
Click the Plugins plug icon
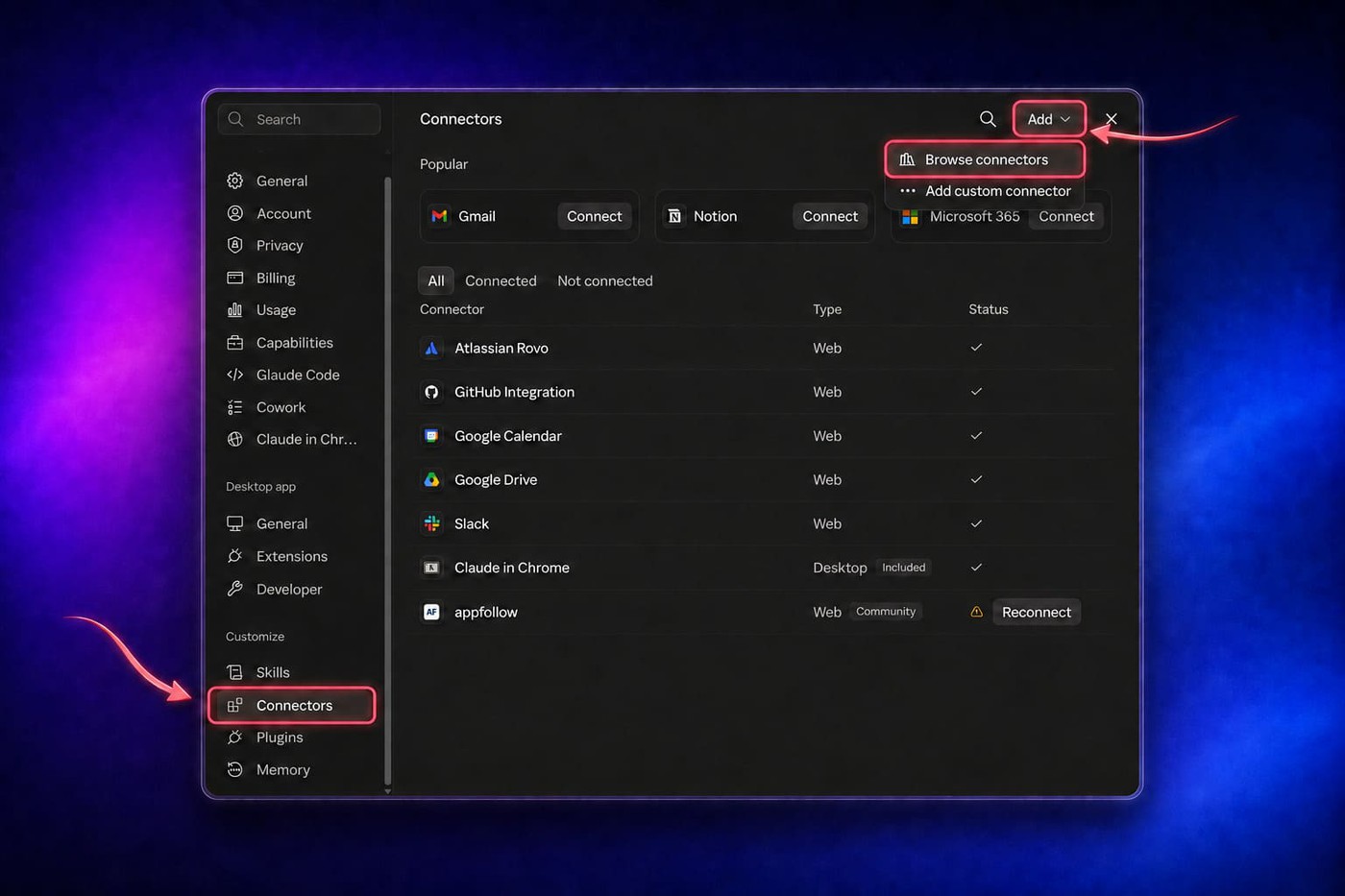click(234, 738)
